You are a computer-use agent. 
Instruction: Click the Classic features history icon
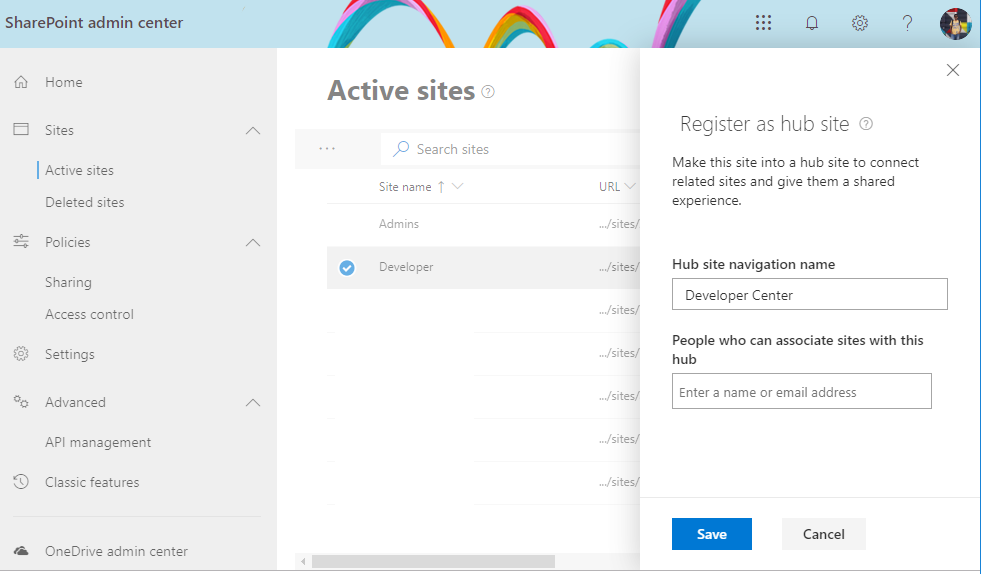(x=21, y=481)
